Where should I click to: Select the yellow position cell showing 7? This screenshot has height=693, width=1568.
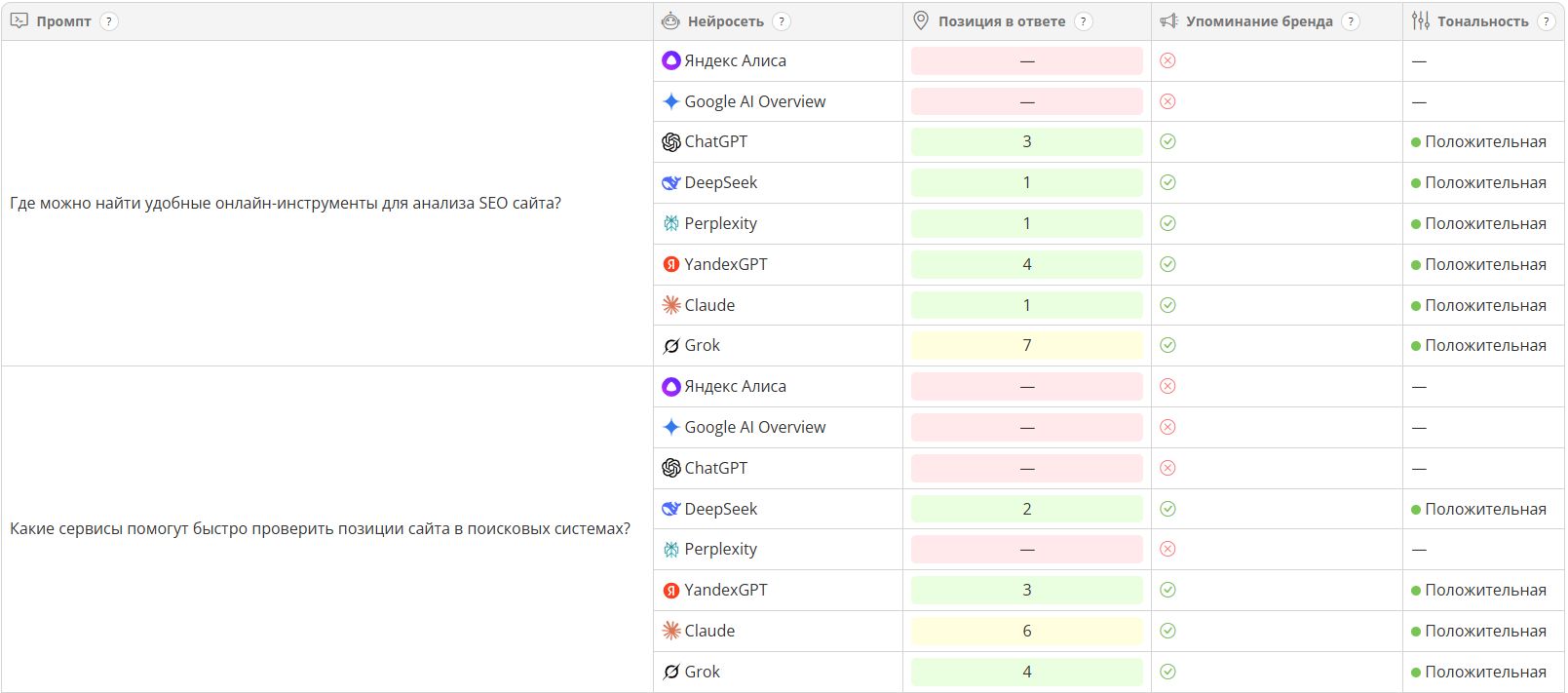(x=1026, y=346)
